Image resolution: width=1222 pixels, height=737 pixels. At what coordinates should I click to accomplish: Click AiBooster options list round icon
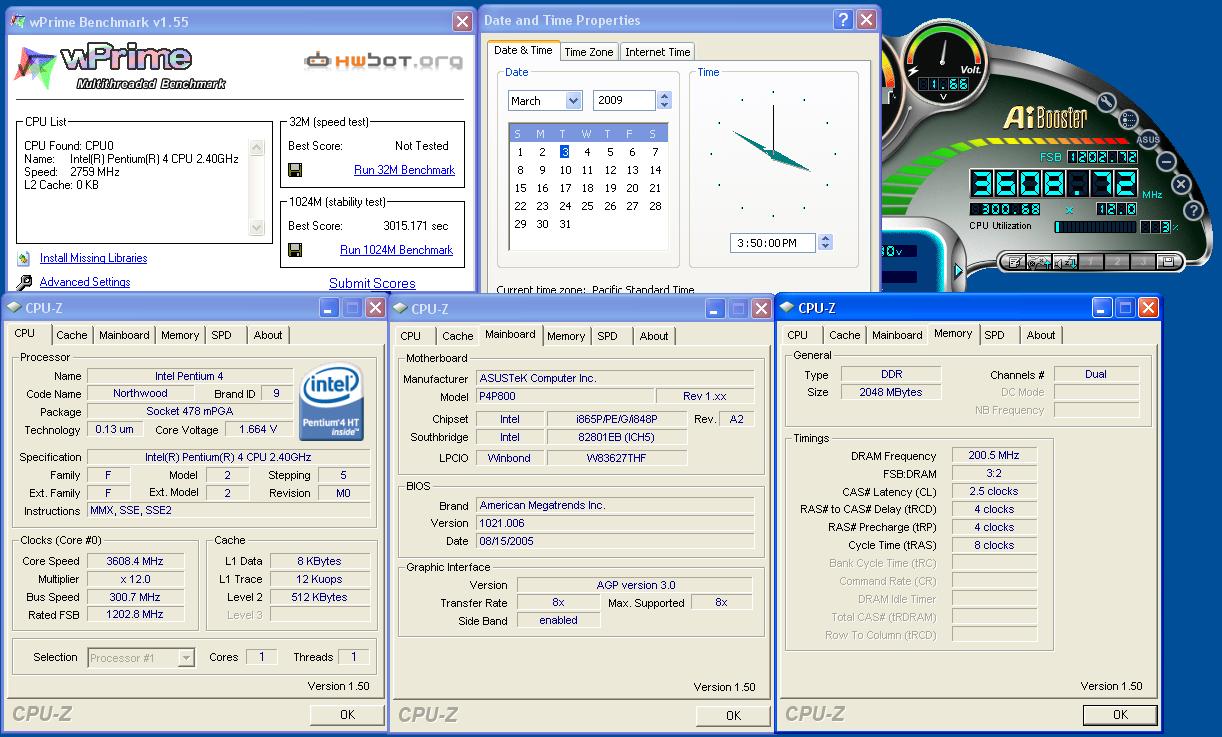click(1128, 119)
